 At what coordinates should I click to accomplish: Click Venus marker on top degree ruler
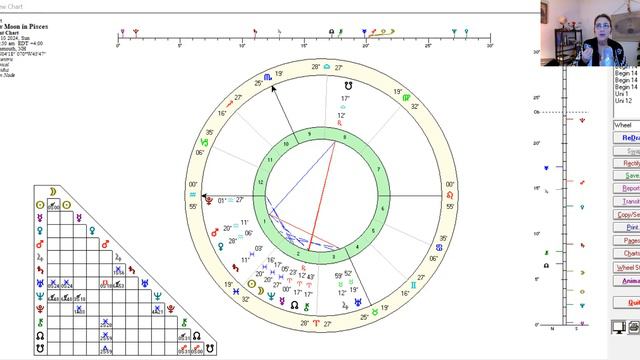point(466,32)
